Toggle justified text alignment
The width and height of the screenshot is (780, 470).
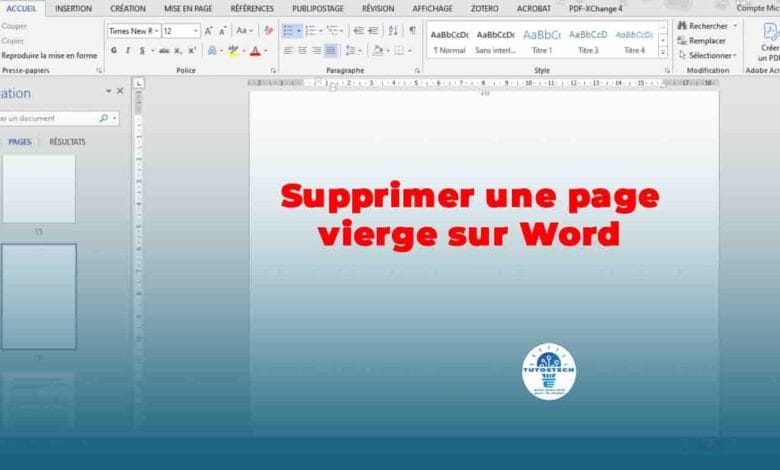click(331, 50)
